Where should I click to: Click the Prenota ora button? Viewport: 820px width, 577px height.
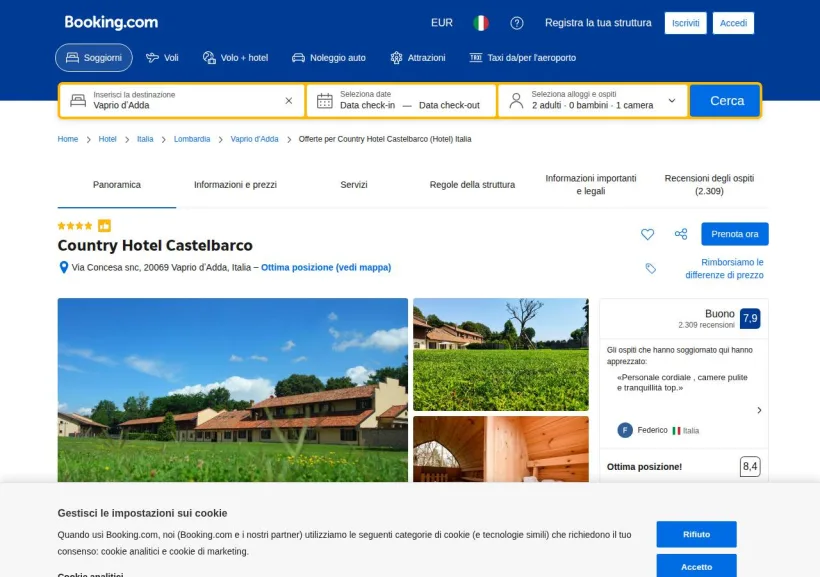735,234
